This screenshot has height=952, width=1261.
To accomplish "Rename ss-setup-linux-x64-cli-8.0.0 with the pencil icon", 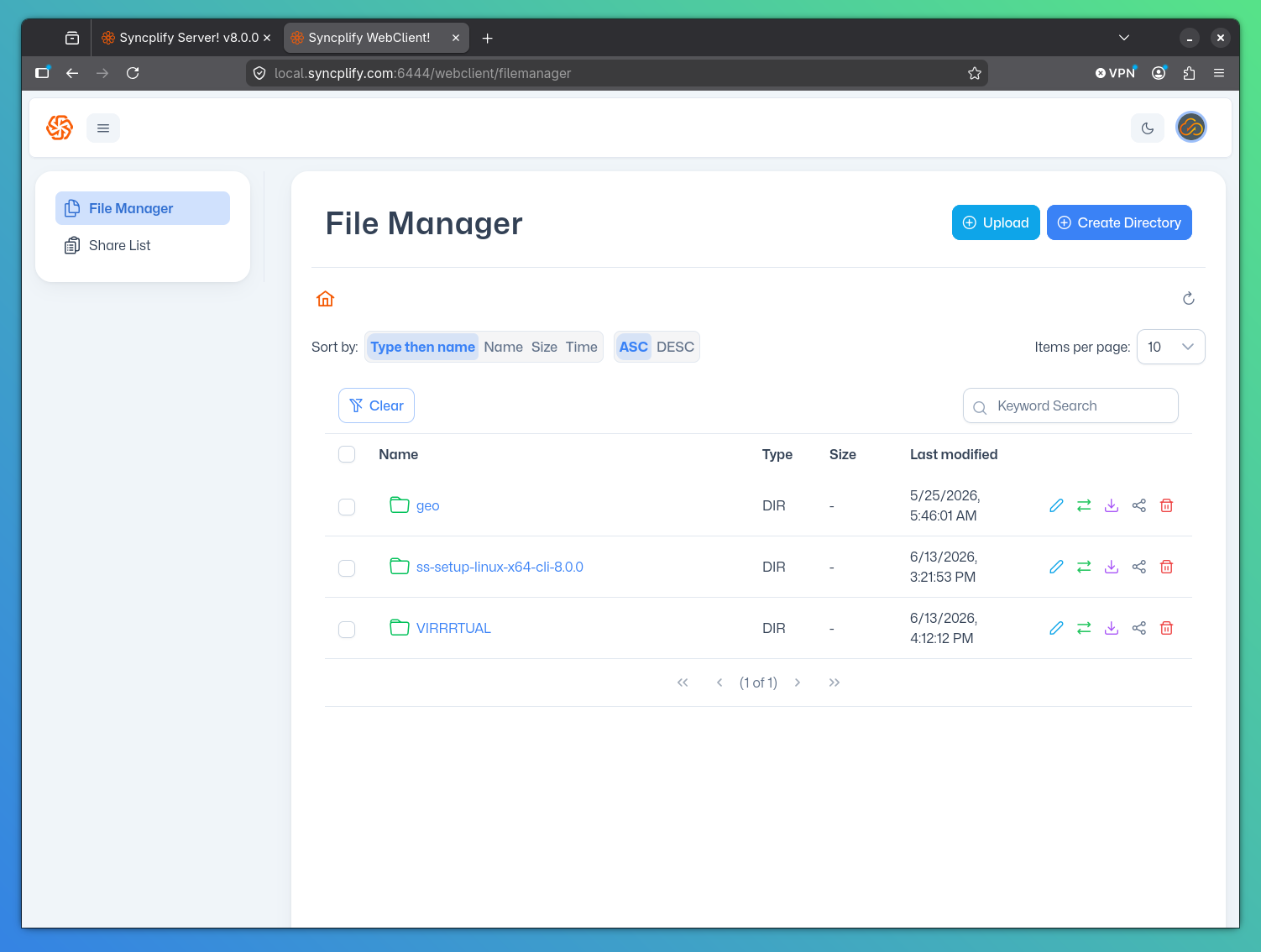I will [x=1056, y=567].
